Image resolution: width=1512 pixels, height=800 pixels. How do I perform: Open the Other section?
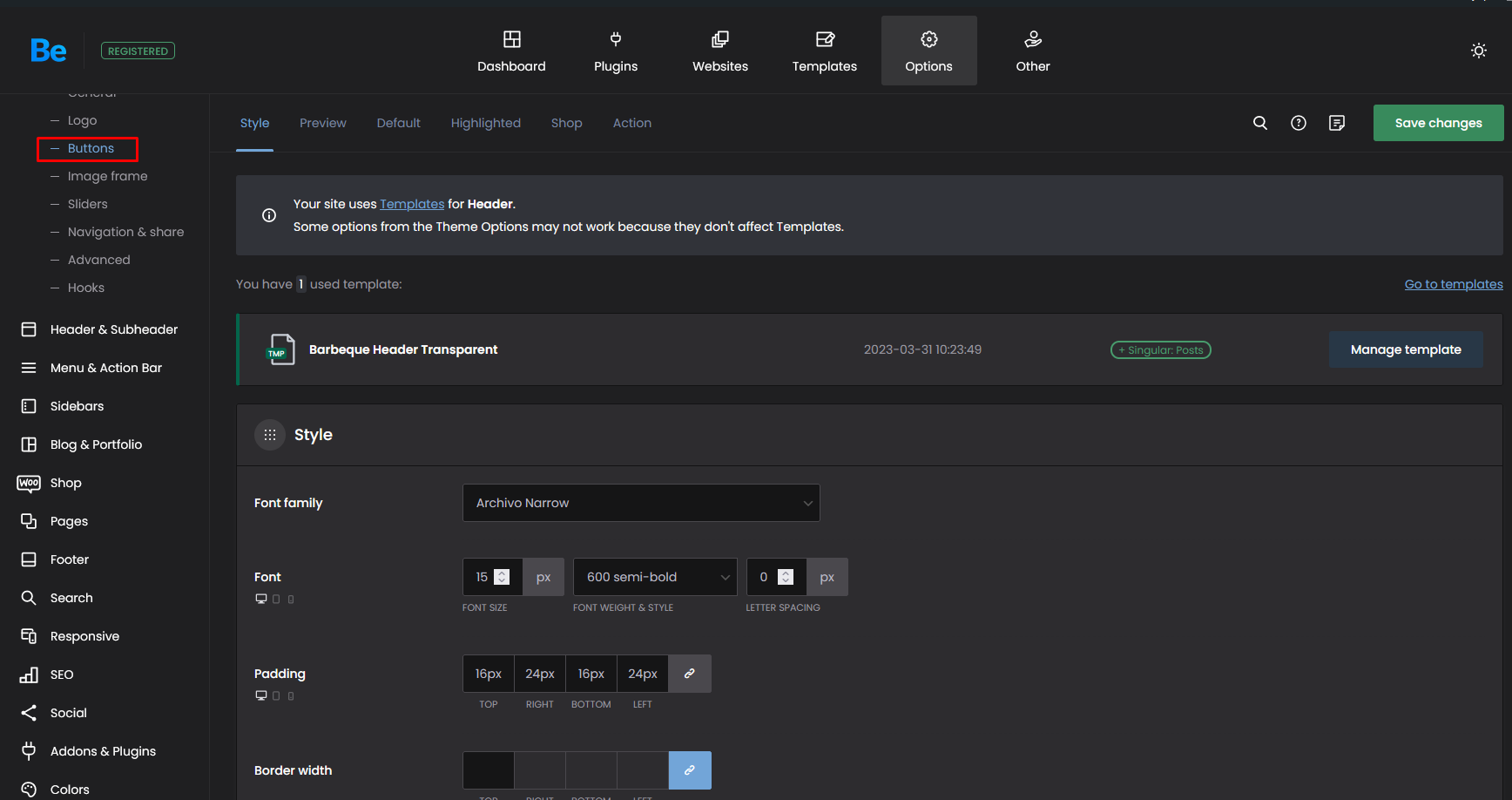(x=1033, y=51)
